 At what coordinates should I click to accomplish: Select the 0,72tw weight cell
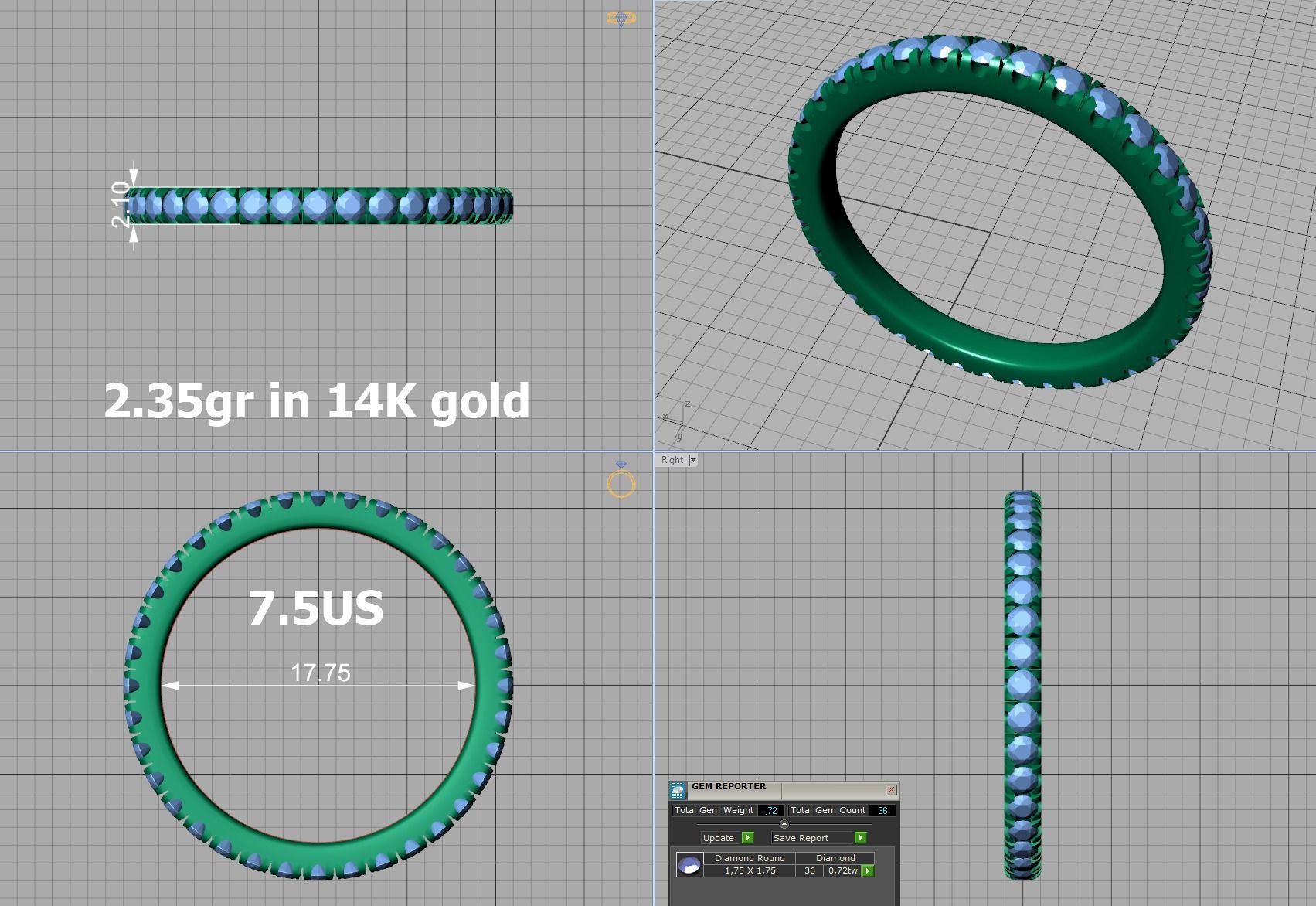(843, 870)
